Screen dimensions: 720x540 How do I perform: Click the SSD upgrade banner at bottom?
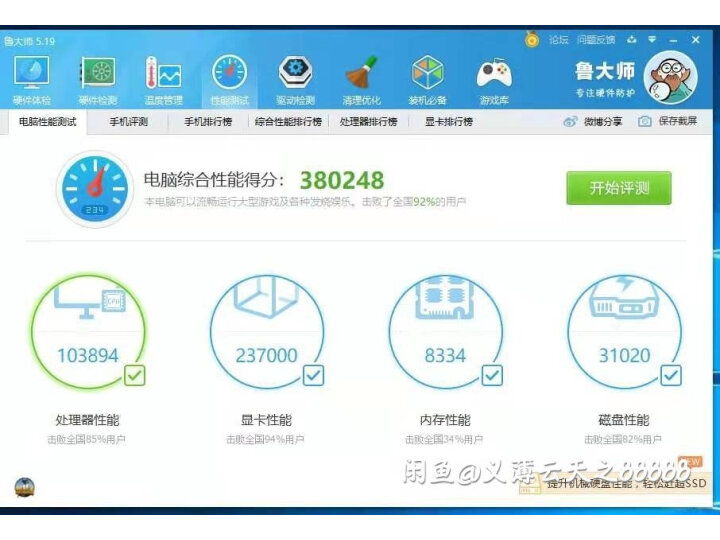616,483
